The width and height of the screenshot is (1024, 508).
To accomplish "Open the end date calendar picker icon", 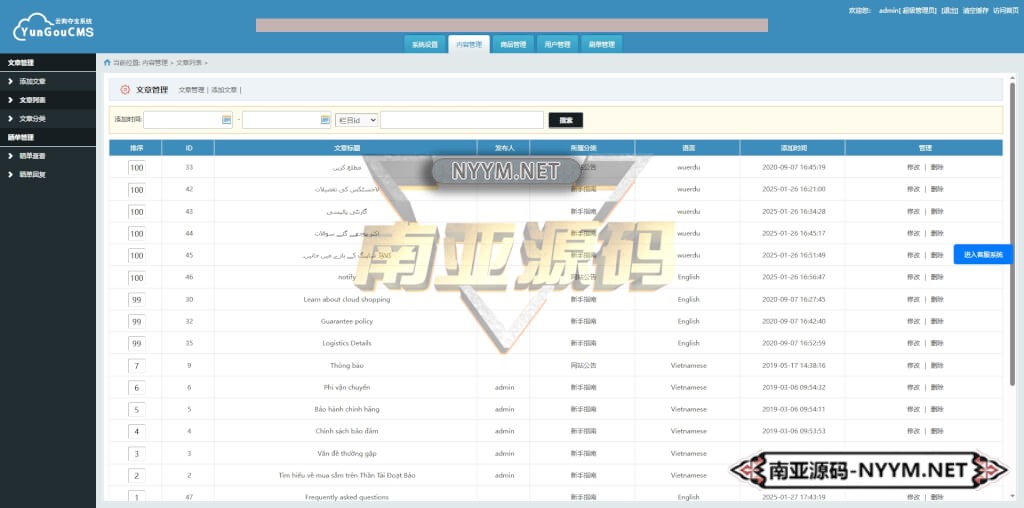I will [x=325, y=120].
